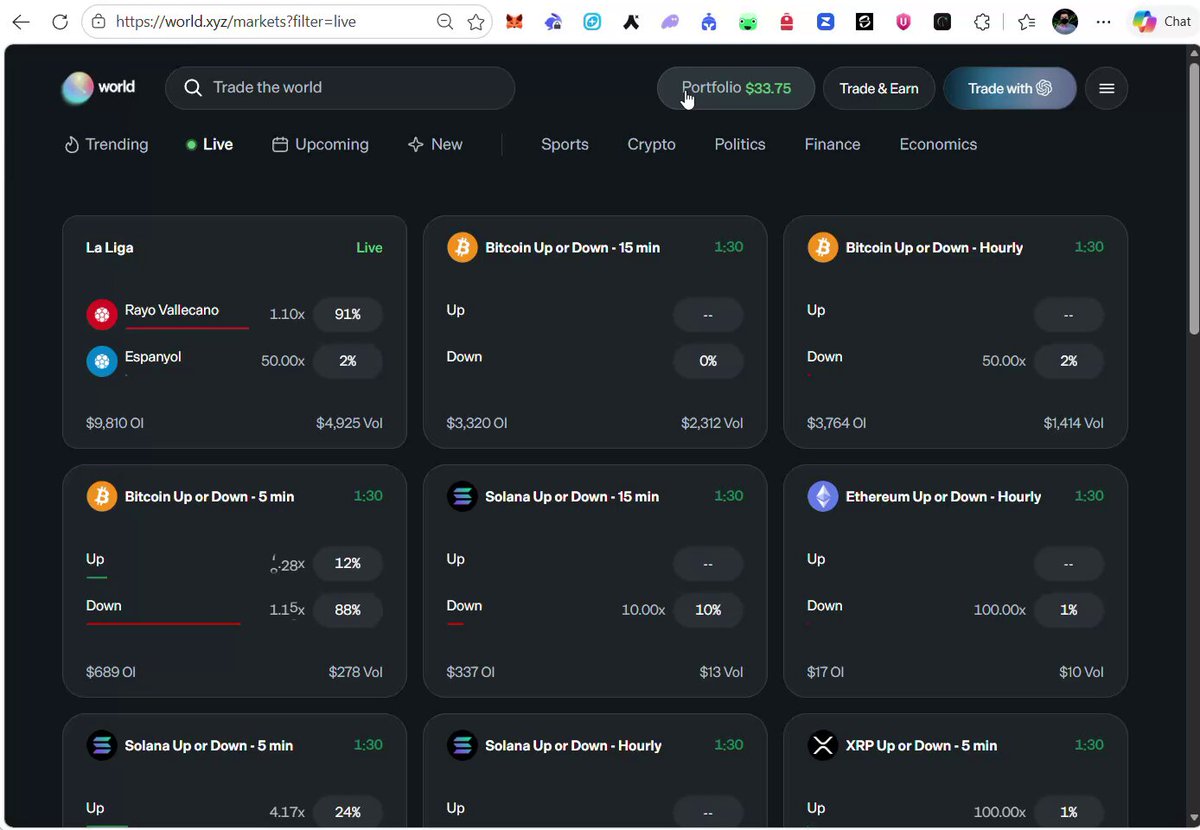The width and height of the screenshot is (1200, 830).
Task: Open the Finance category
Action: 832,144
